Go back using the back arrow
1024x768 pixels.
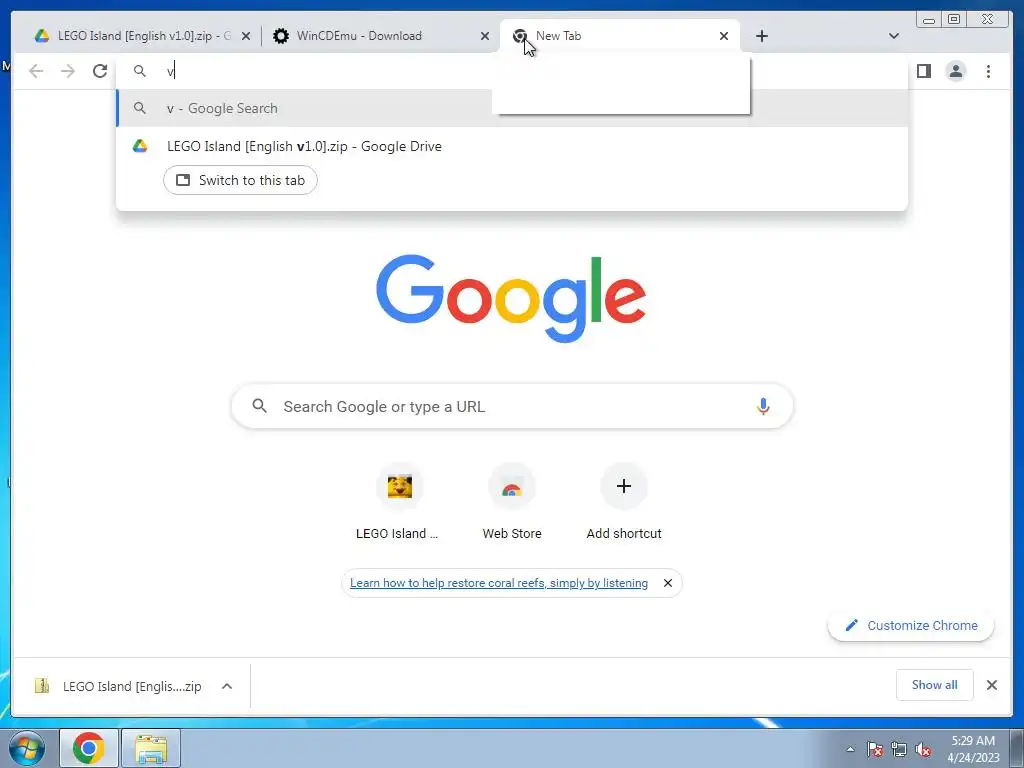[36, 71]
